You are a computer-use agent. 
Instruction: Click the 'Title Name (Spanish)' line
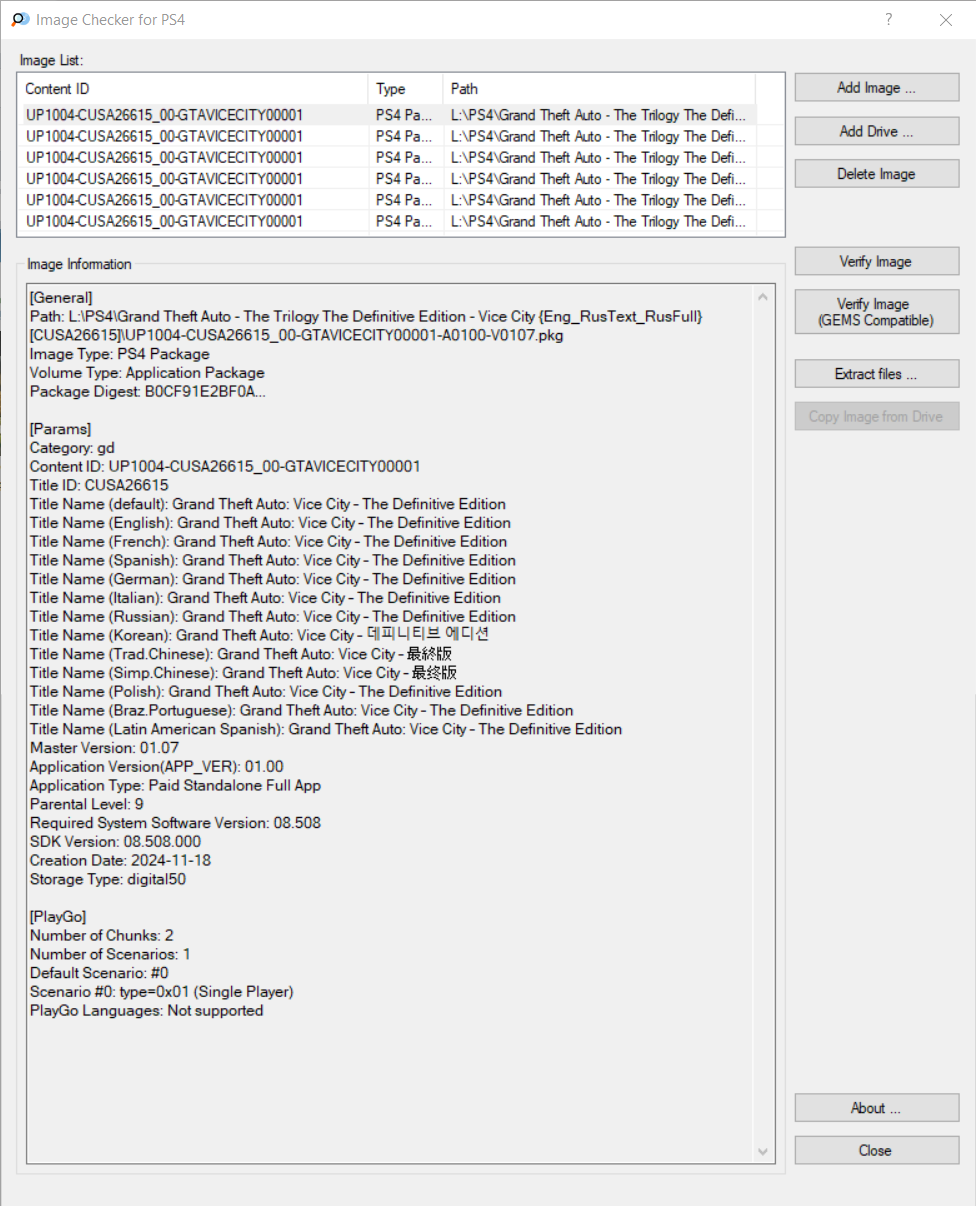[273, 560]
